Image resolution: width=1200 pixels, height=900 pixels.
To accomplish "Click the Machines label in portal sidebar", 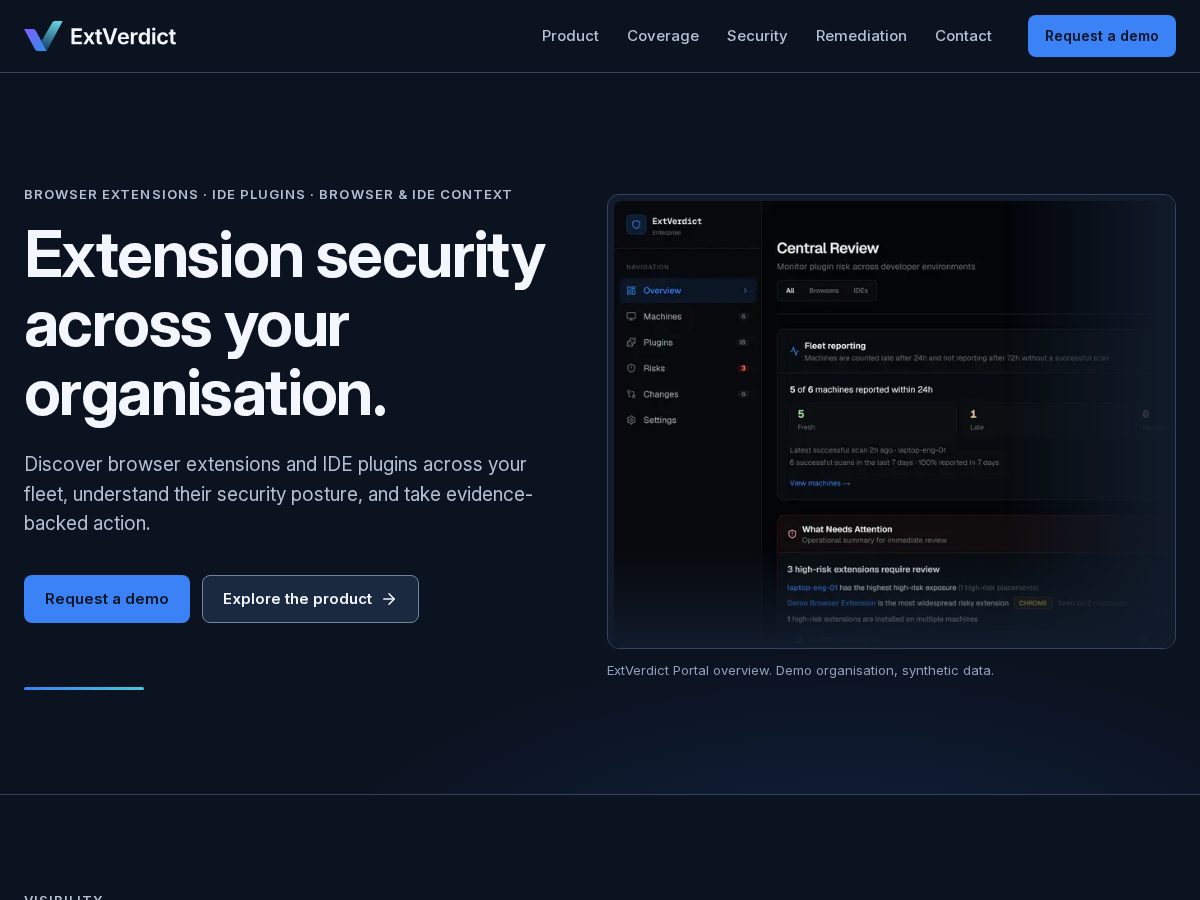I will tap(662, 317).
